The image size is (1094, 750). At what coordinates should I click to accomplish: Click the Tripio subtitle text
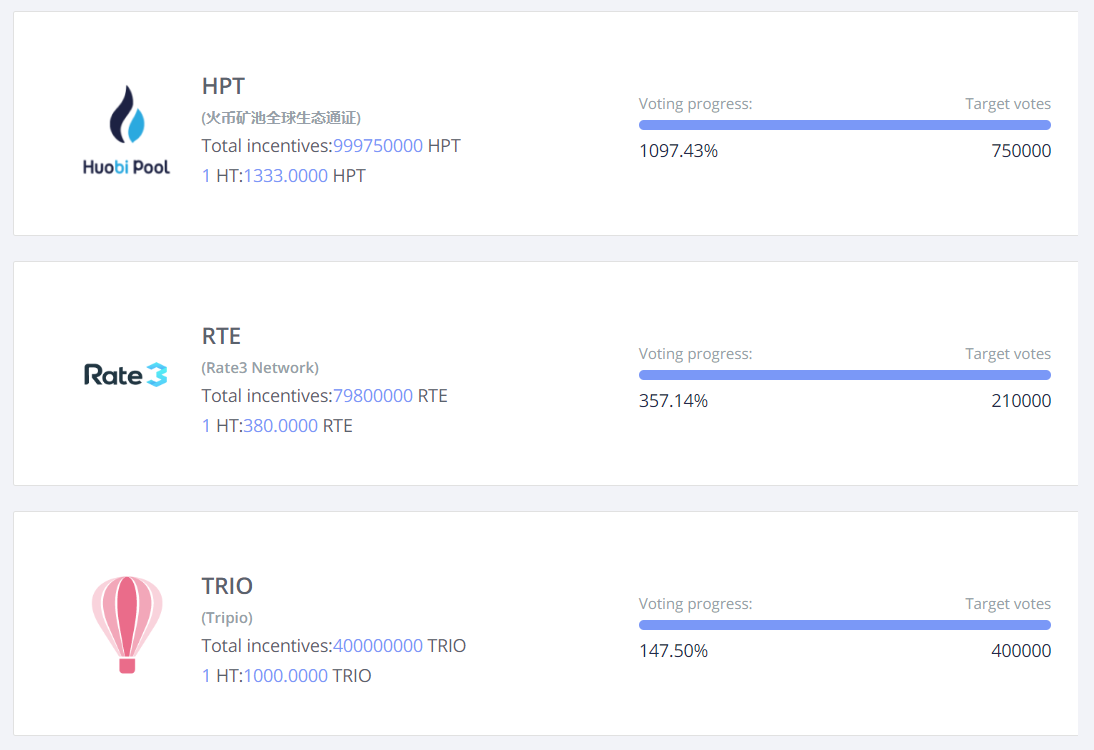tap(227, 618)
